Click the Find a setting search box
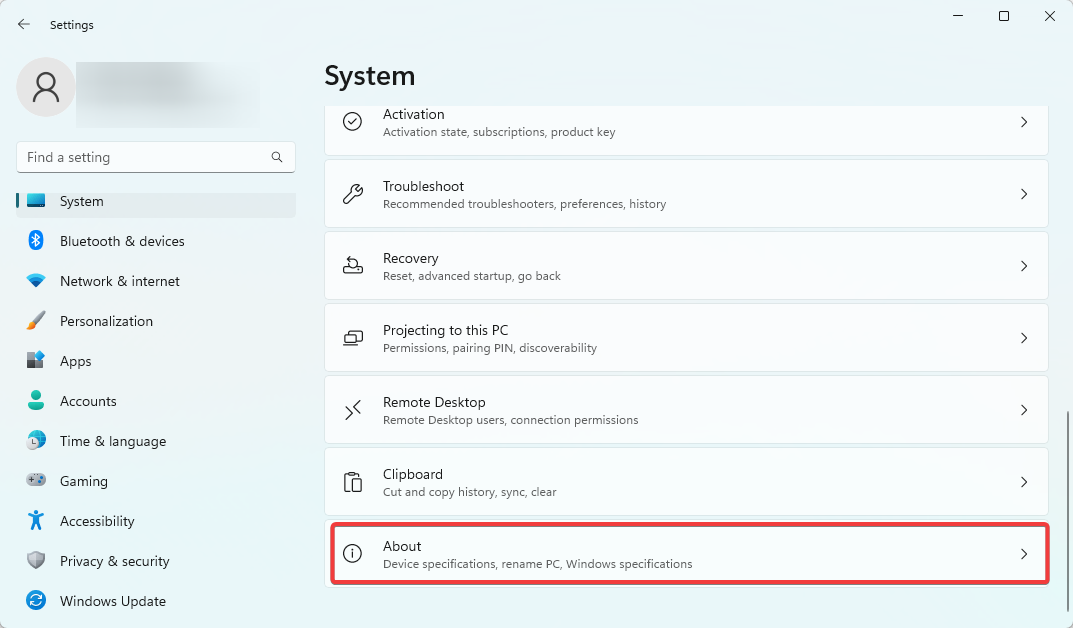The image size is (1073, 628). pos(156,157)
